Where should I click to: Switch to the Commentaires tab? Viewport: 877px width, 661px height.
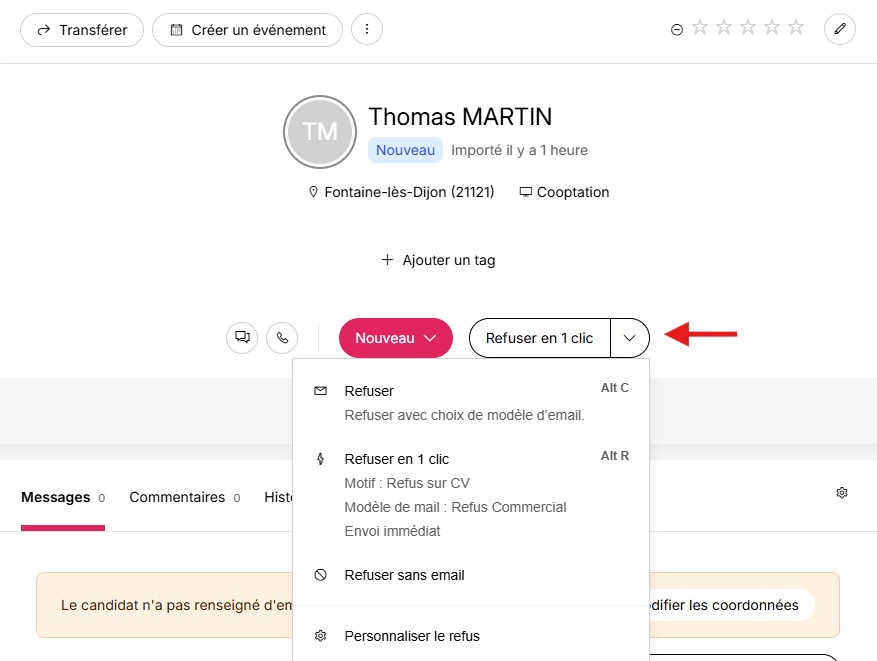click(x=185, y=498)
